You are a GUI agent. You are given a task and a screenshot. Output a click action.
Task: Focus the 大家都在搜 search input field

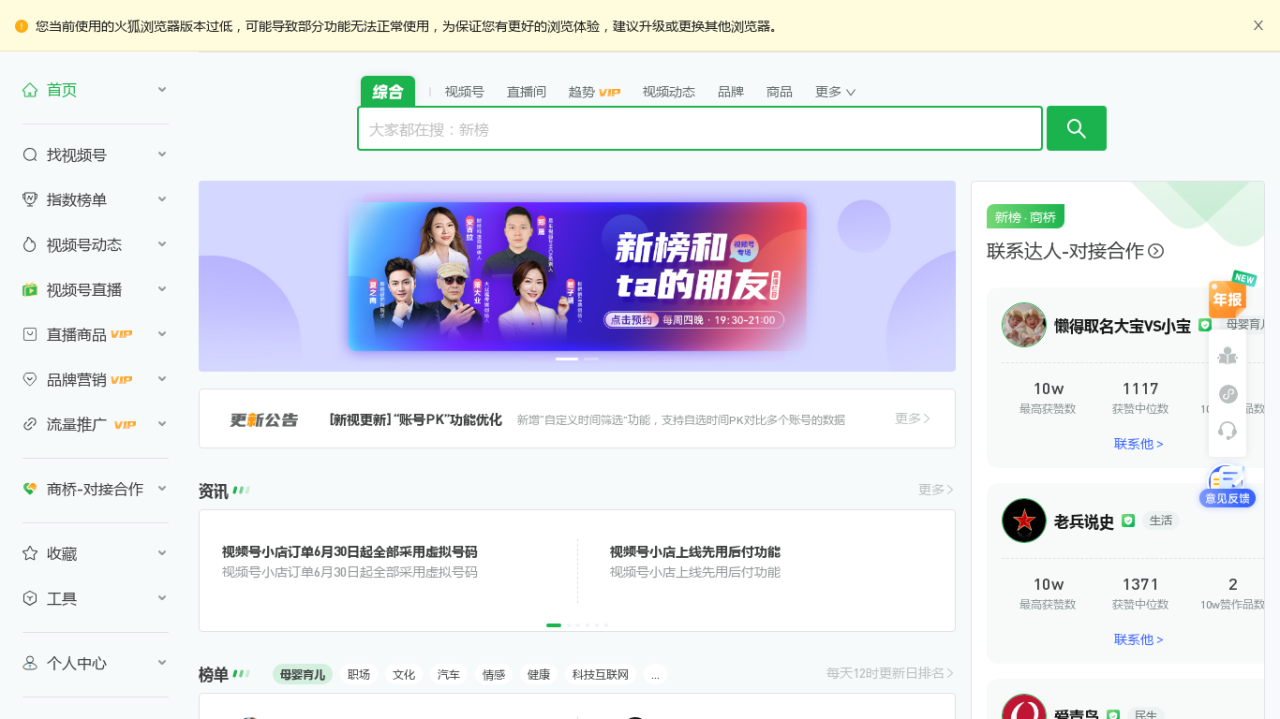pos(700,129)
